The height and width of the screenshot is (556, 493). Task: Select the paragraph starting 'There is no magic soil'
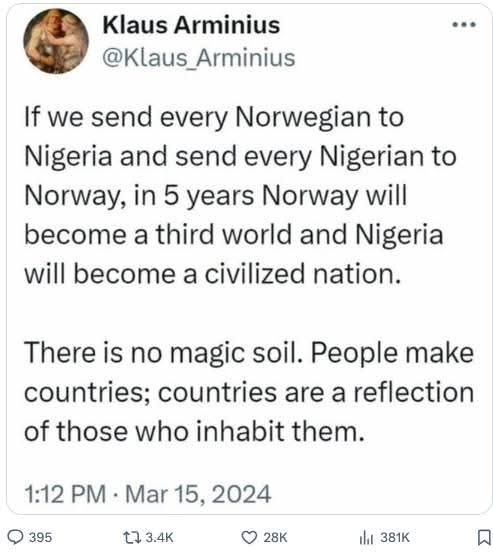(249, 392)
